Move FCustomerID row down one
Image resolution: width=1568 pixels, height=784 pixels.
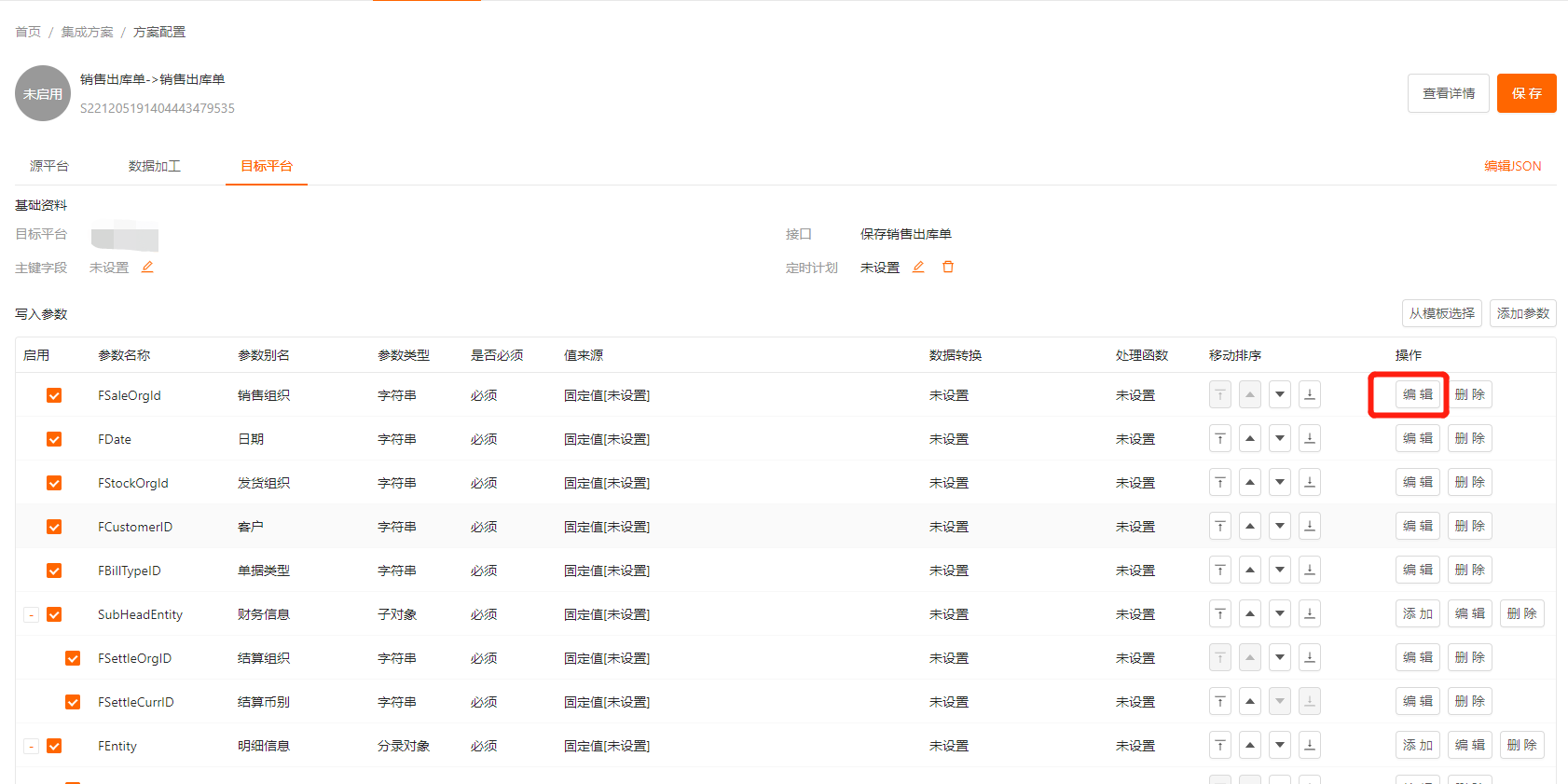pos(1280,527)
